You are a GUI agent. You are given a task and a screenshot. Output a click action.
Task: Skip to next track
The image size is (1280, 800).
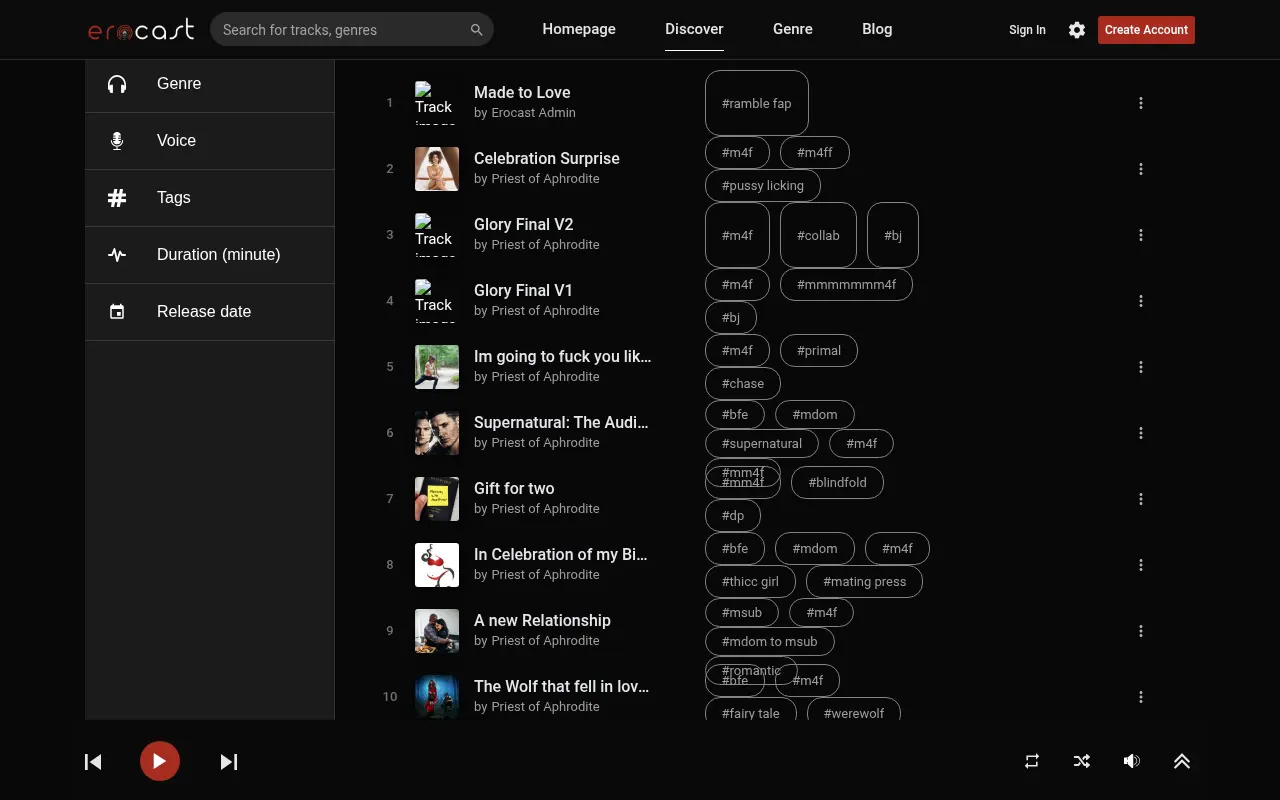[229, 762]
